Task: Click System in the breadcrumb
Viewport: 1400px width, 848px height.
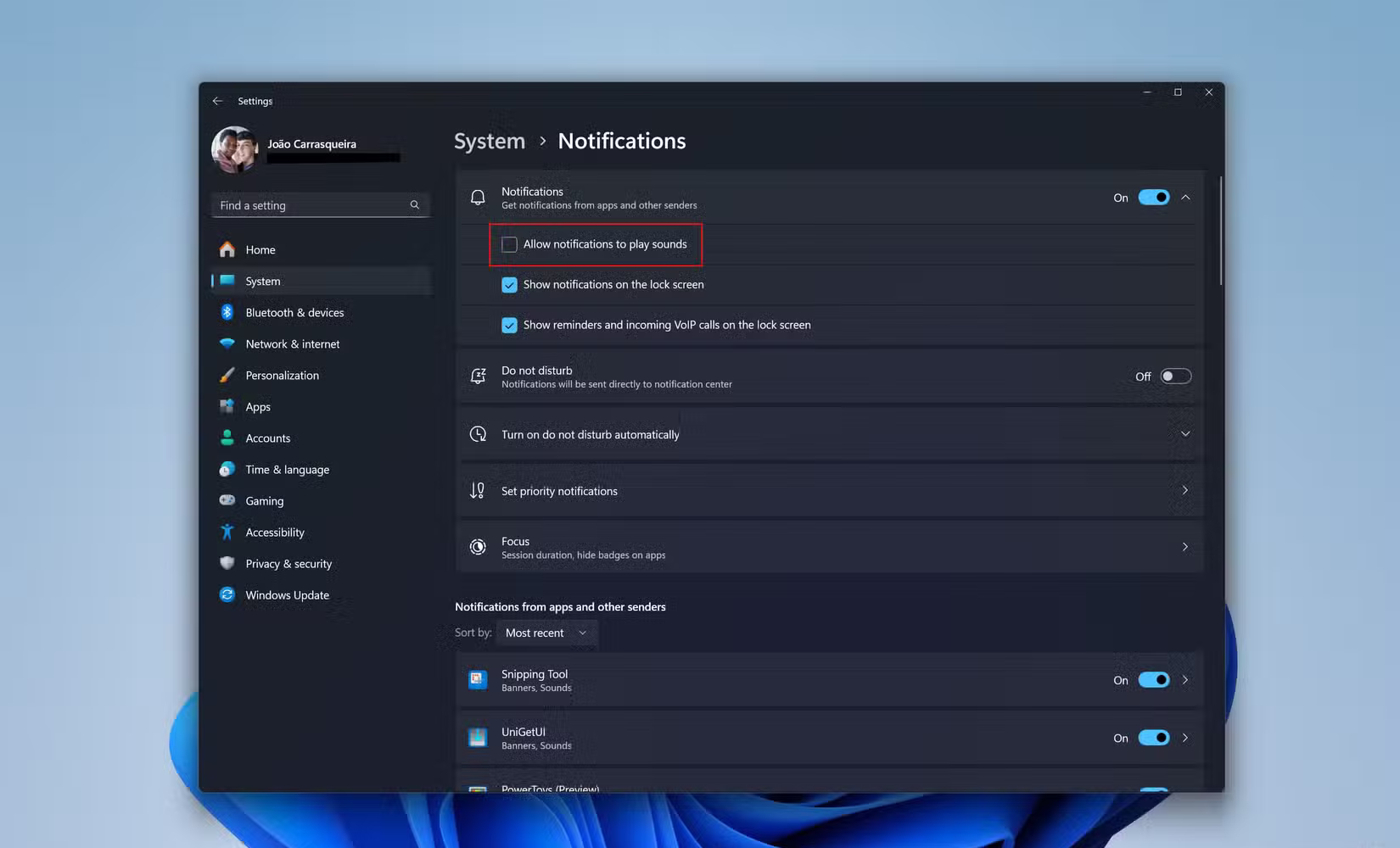Action: click(490, 141)
